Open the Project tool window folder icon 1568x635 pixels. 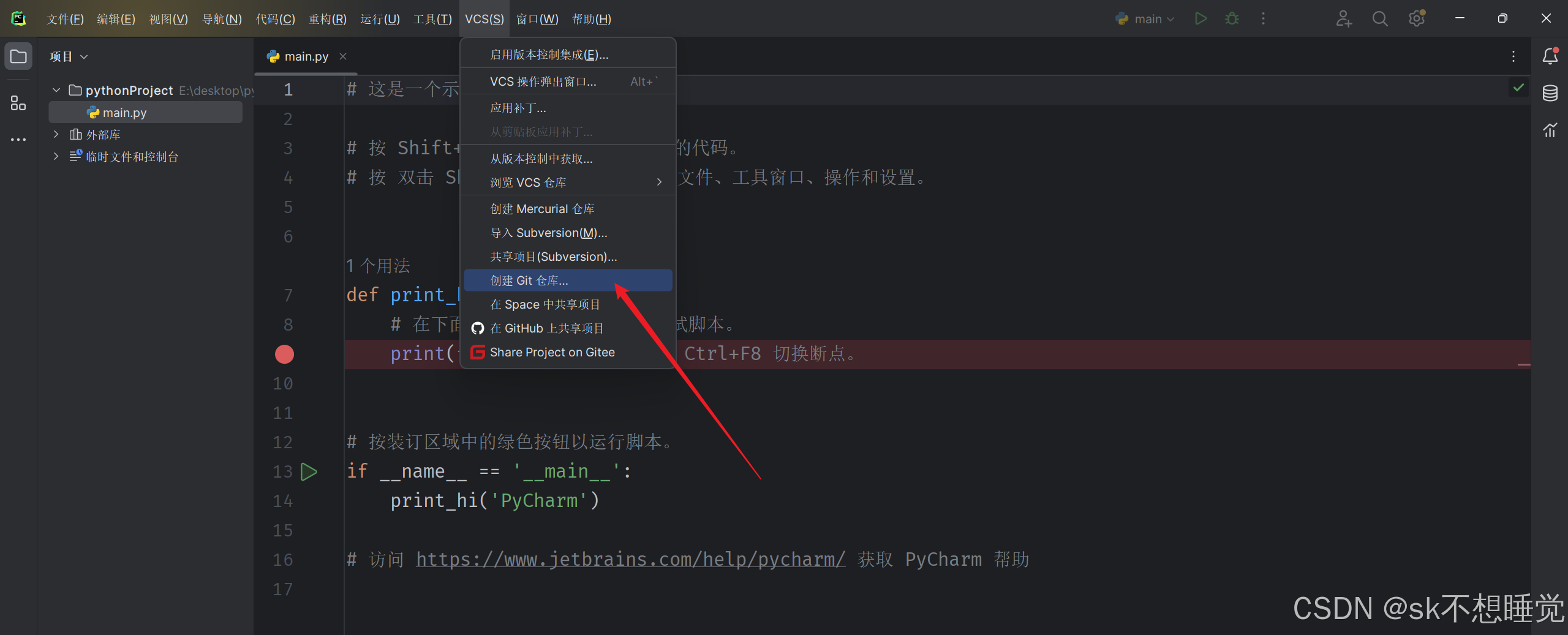18,56
